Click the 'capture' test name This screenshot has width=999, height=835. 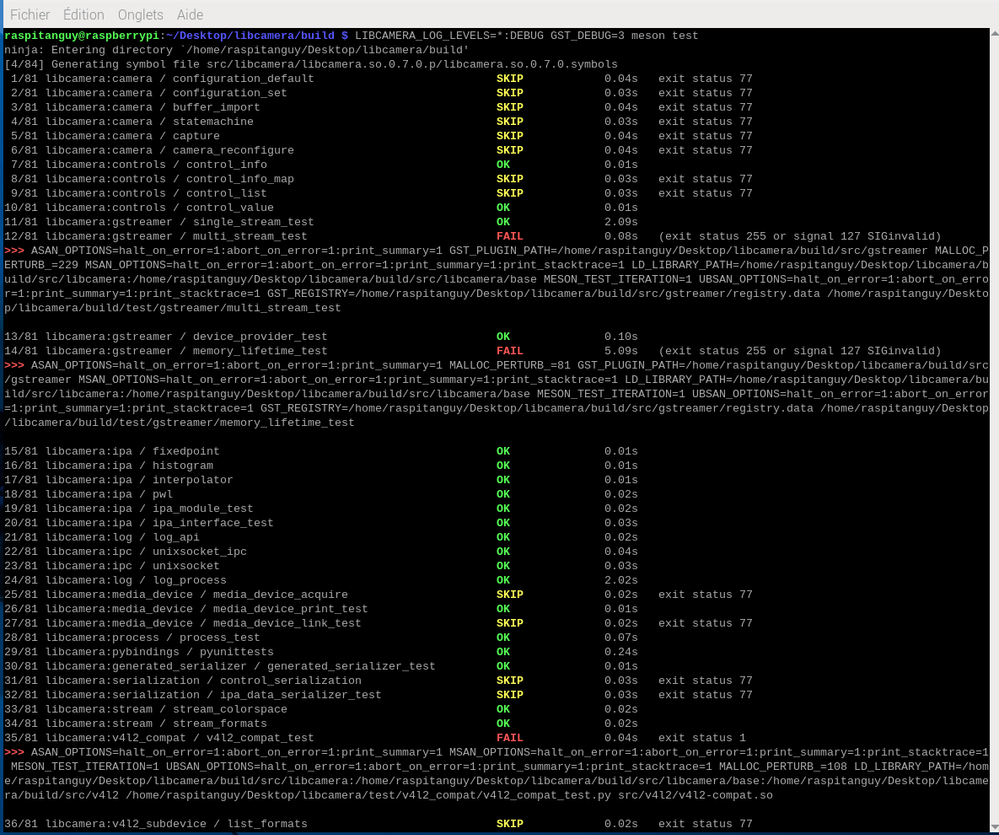pos(196,136)
